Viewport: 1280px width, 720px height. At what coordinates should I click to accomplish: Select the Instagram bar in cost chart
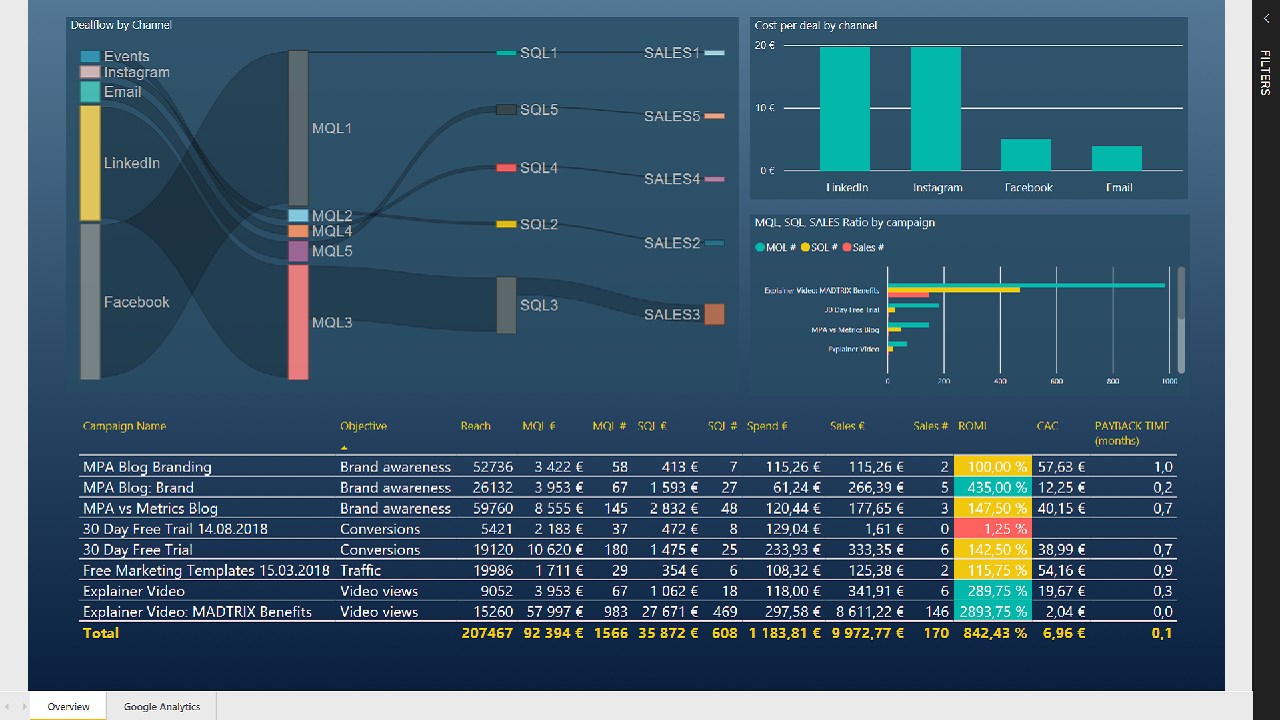pos(936,109)
